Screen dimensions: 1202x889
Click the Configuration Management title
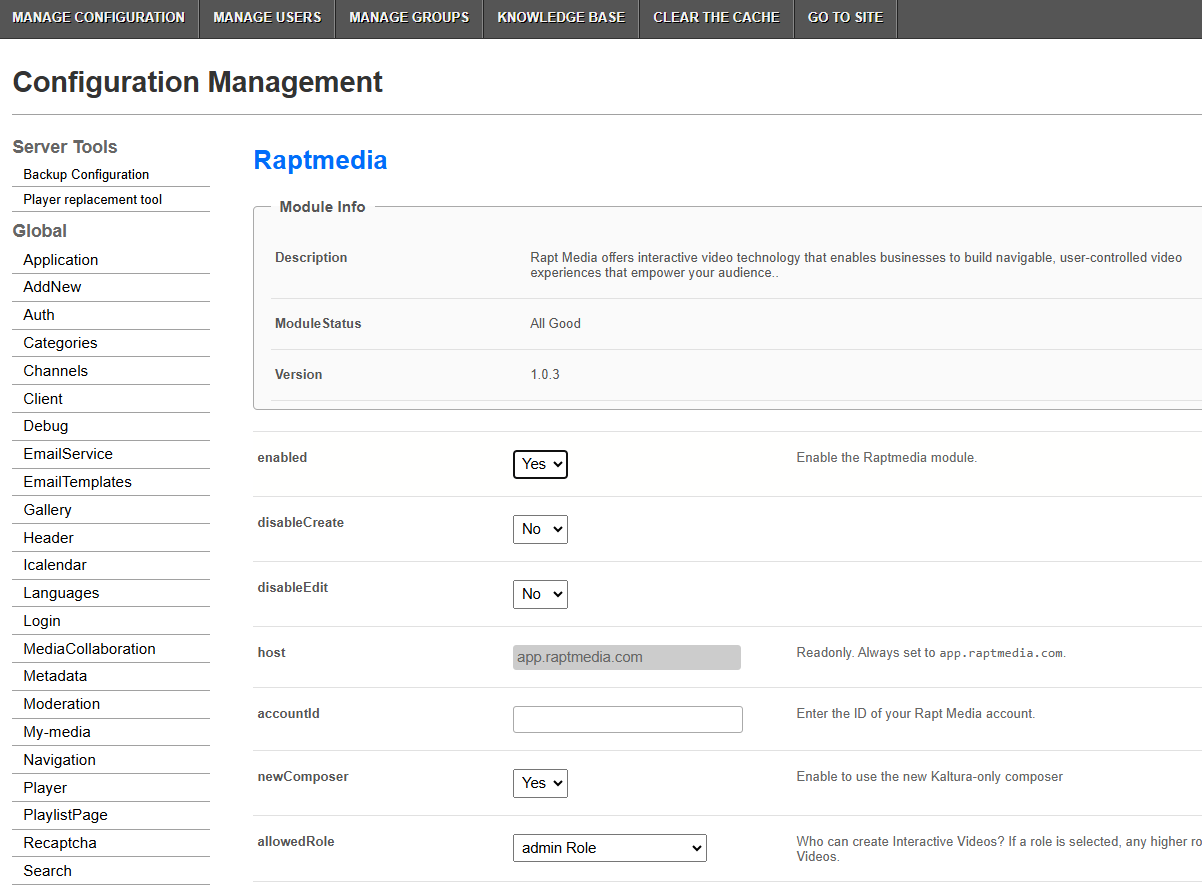pos(198,82)
